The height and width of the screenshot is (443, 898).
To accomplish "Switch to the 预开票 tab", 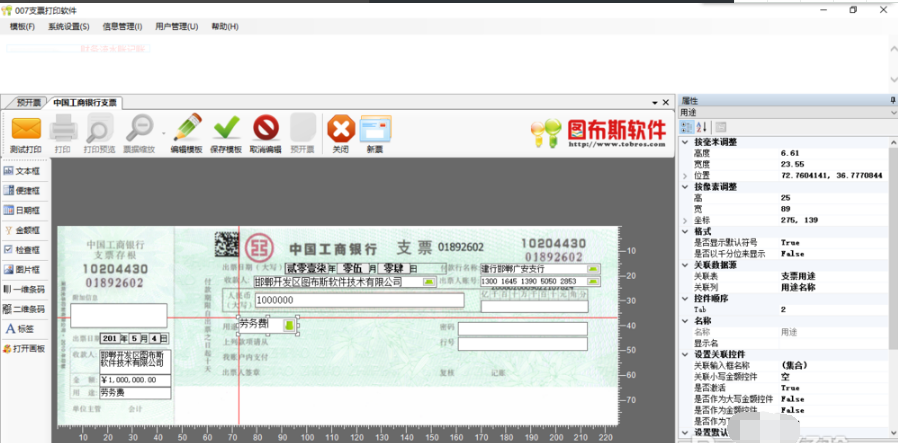I will 28,103.
